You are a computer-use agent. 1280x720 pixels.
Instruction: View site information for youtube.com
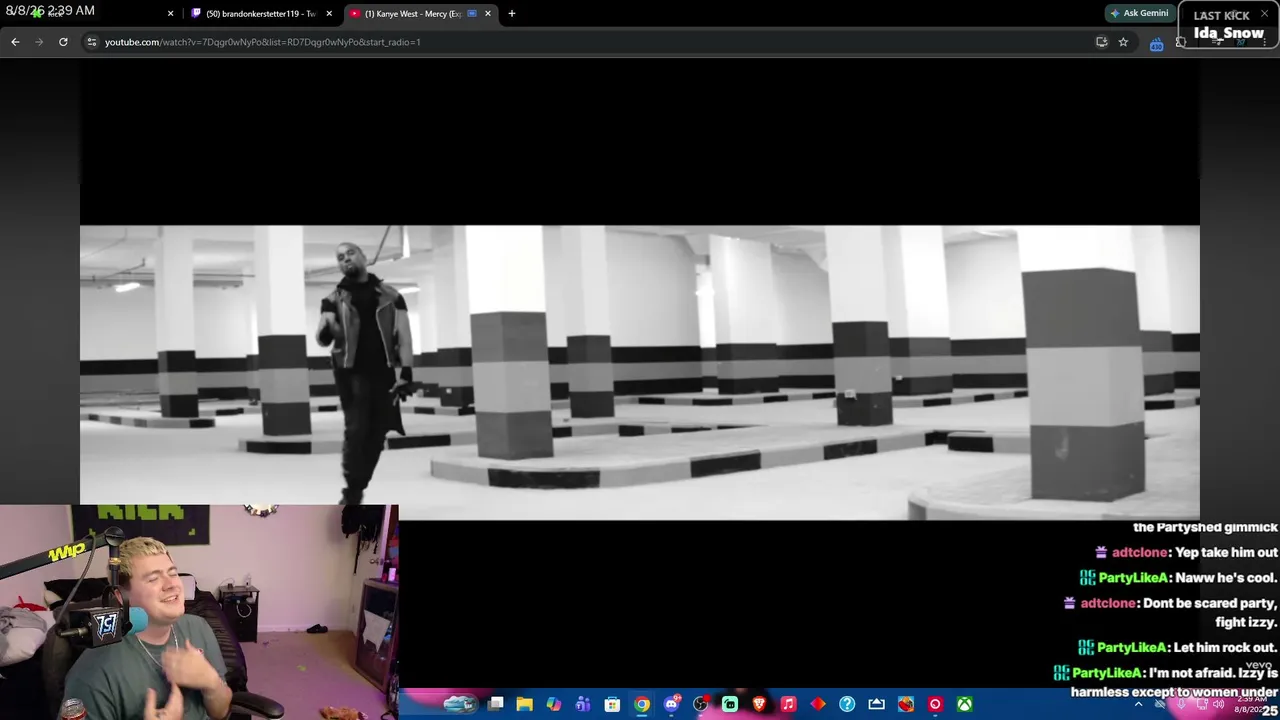pos(91,42)
